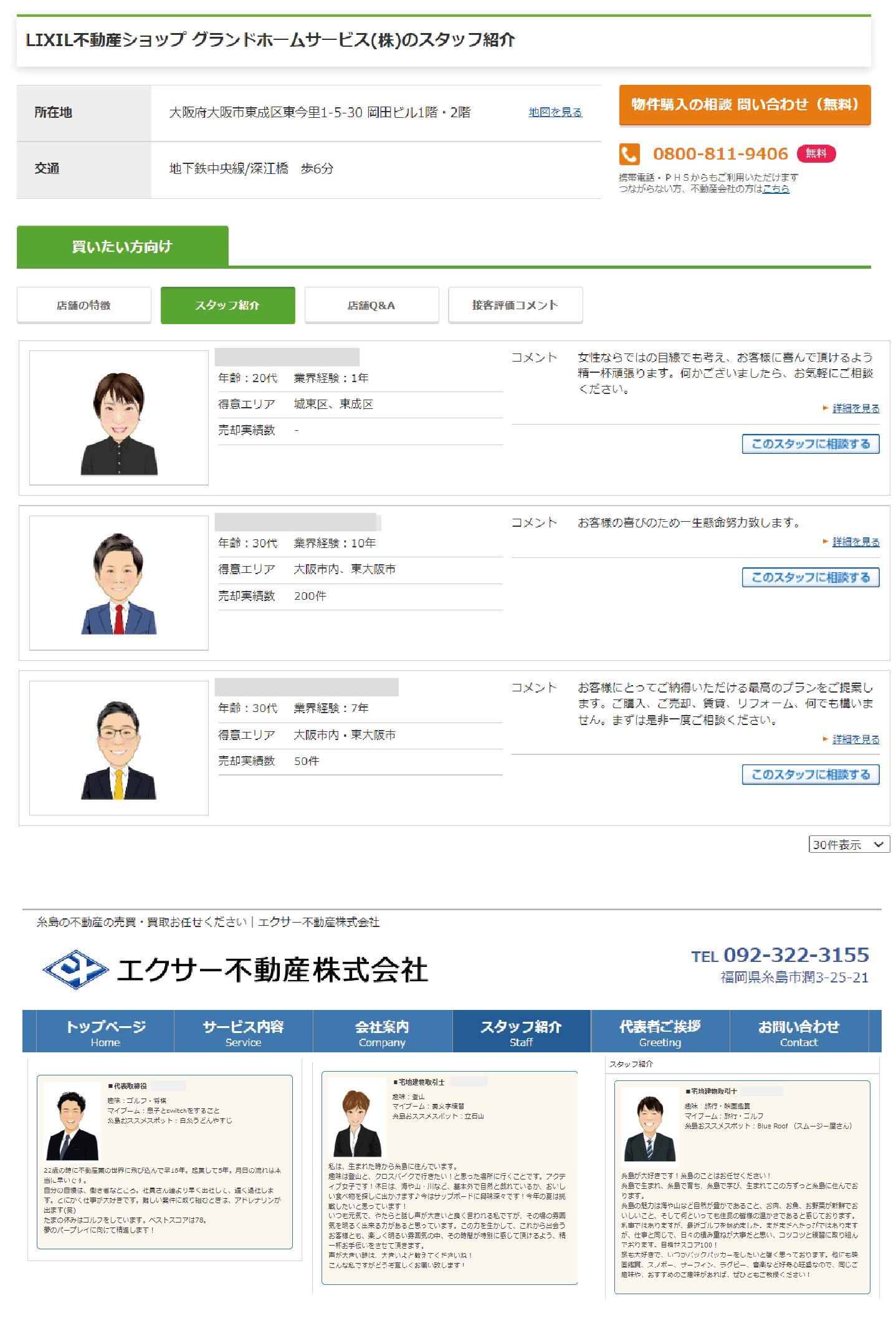The width and height of the screenshot is (896, 1331).
Task: Open 会社案内 Company in navigation bar
Action: pyautogui.click(x=382, y=1032)
